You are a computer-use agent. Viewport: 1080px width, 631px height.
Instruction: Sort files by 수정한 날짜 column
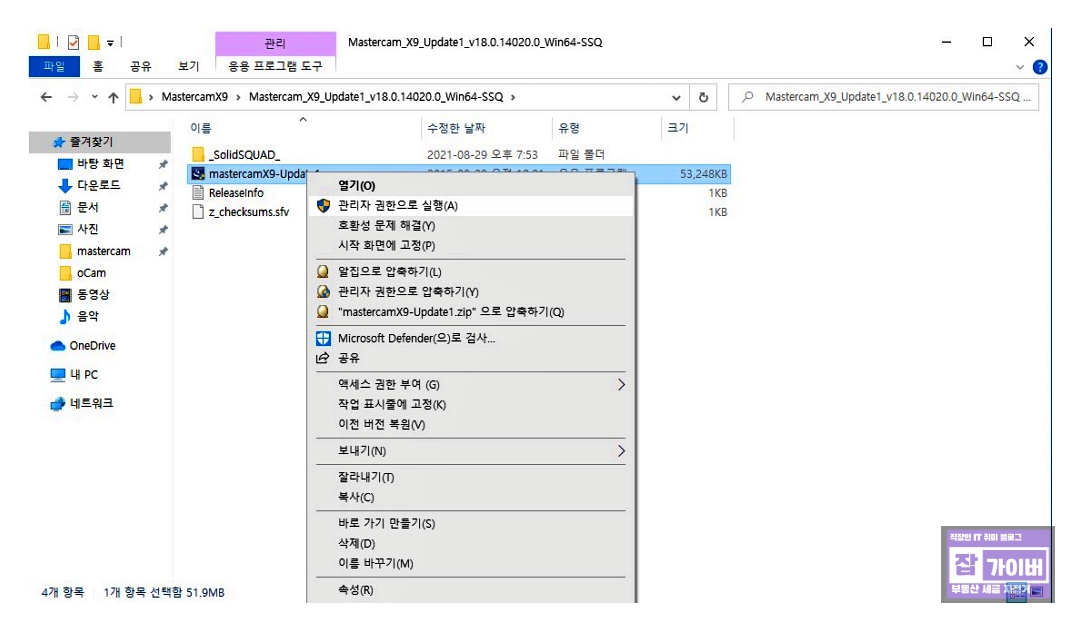pos(456,128)
